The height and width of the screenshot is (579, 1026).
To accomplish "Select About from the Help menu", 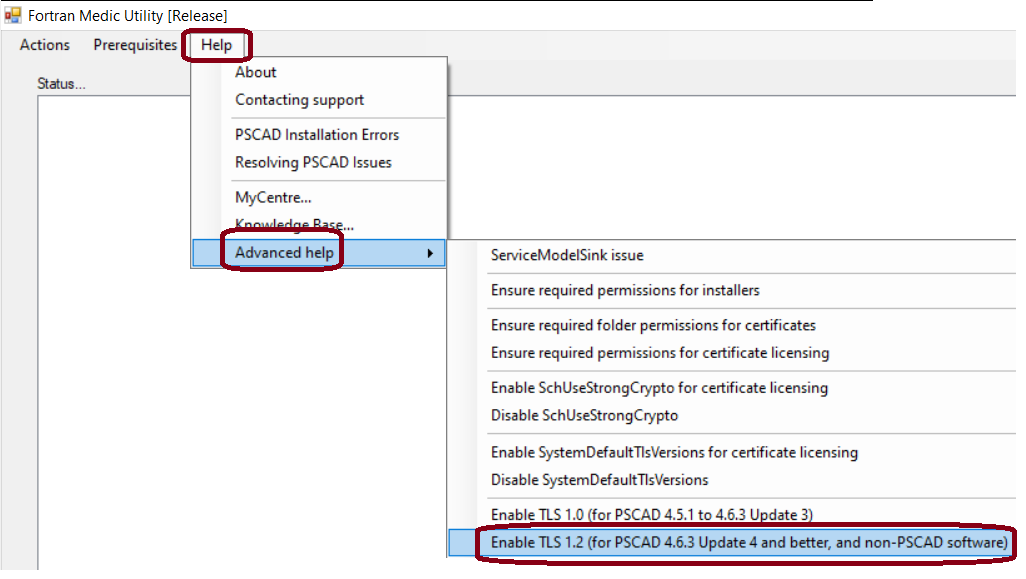I will pos(255,73).
